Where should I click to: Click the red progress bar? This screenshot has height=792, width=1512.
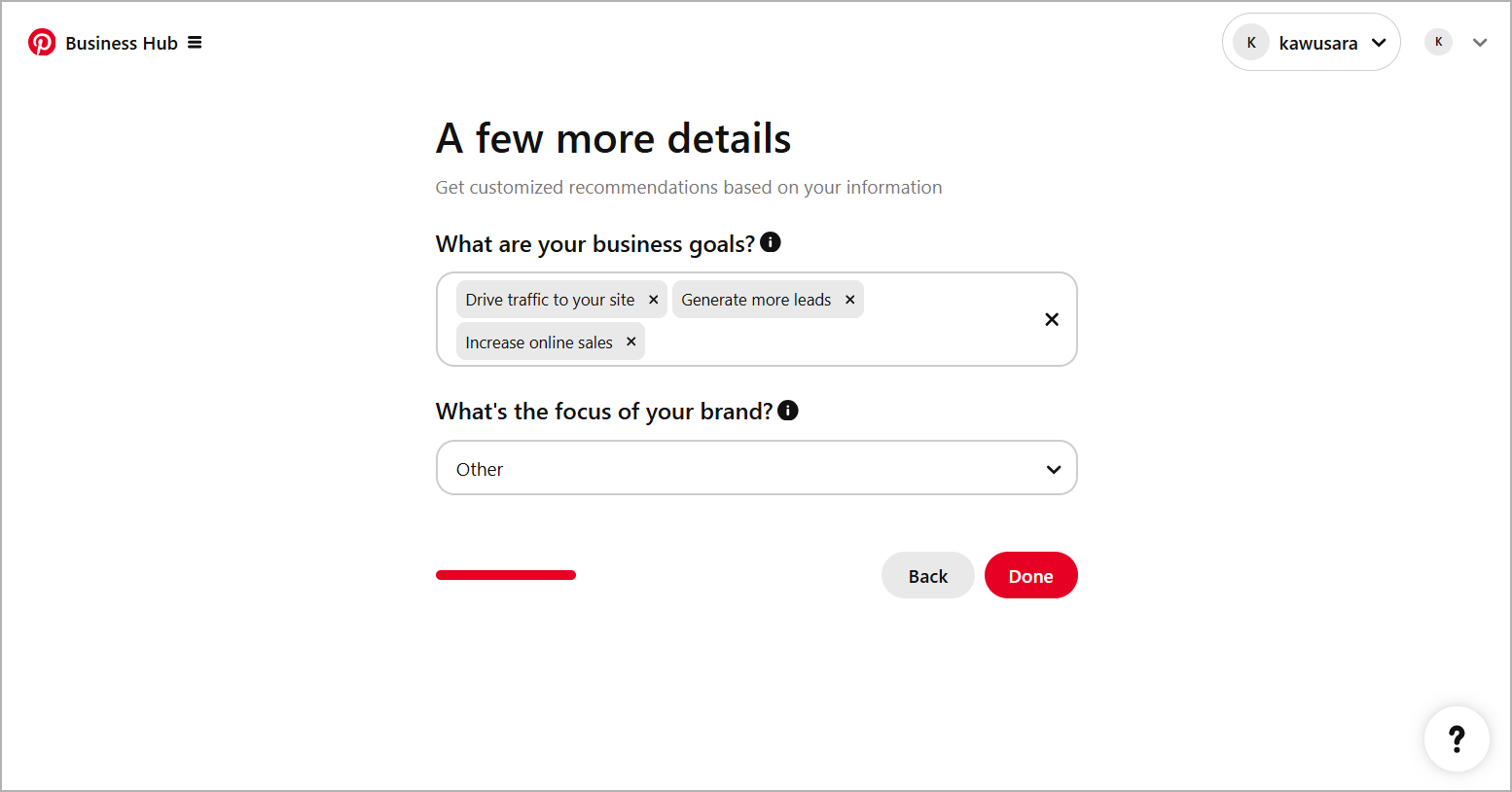click(x=505, y=575)
